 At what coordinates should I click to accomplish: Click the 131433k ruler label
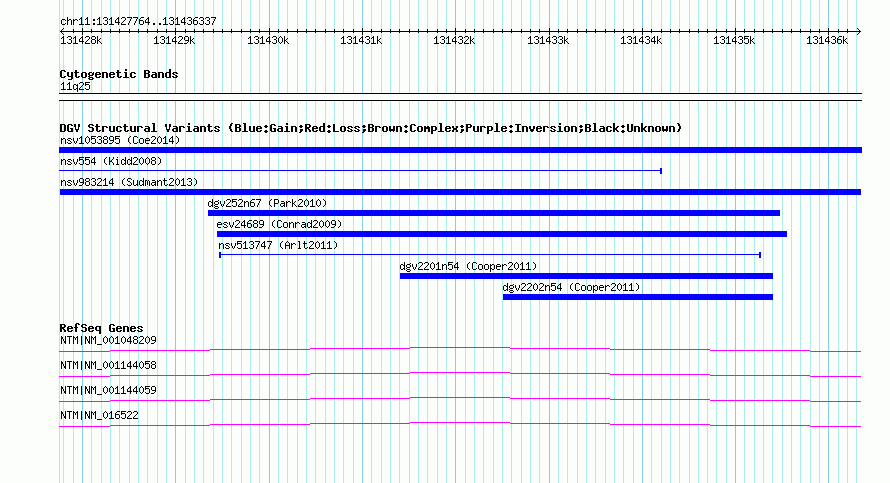click(548, 40)
